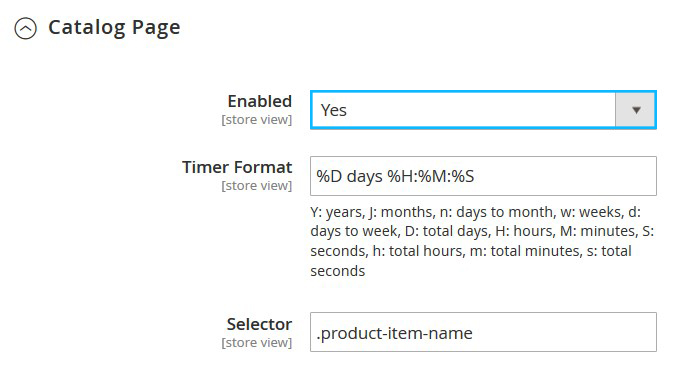The height and width of the screenshot is (371, 682).
Task: Place cursor before %D in Timer Format field
Action: pyautogui.click(x=316, y=177)
